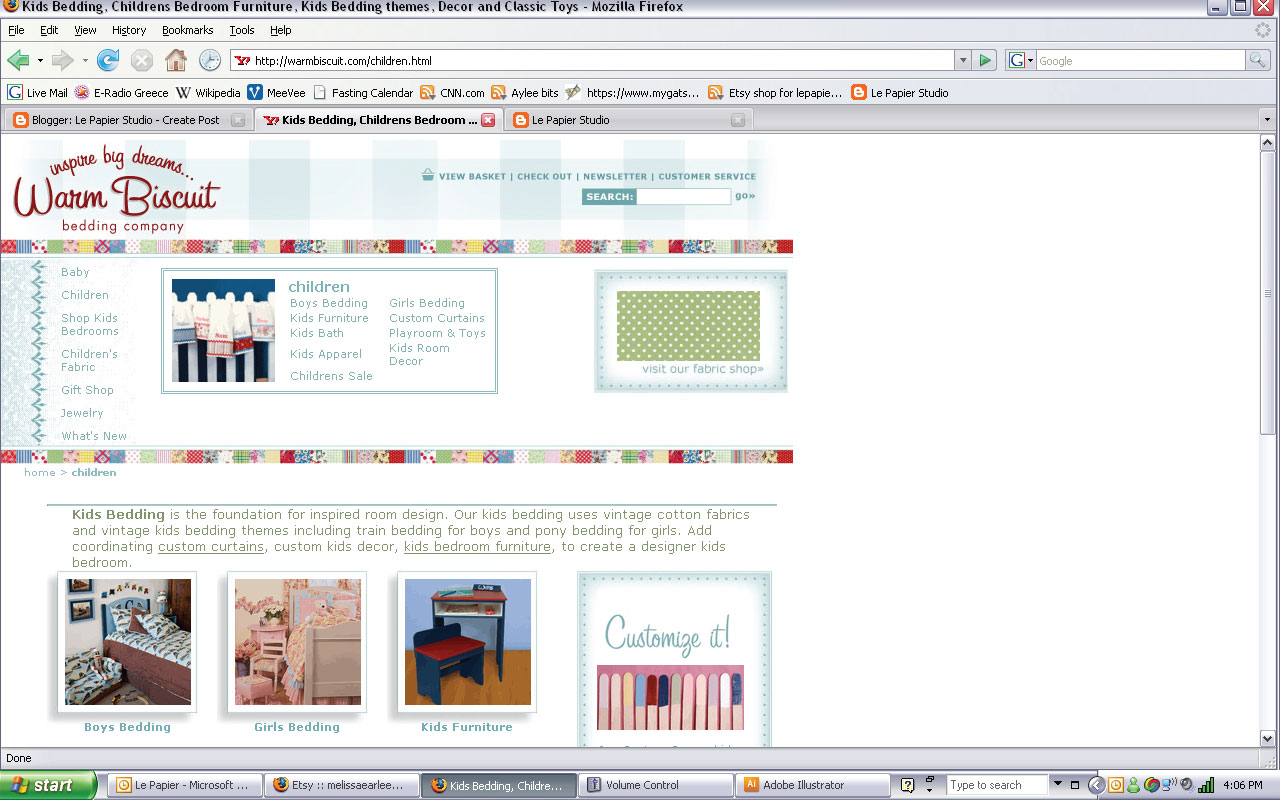Click the Windows start button
The image size is (1280, 800).
pyautogui.click(x=48, y=785)
